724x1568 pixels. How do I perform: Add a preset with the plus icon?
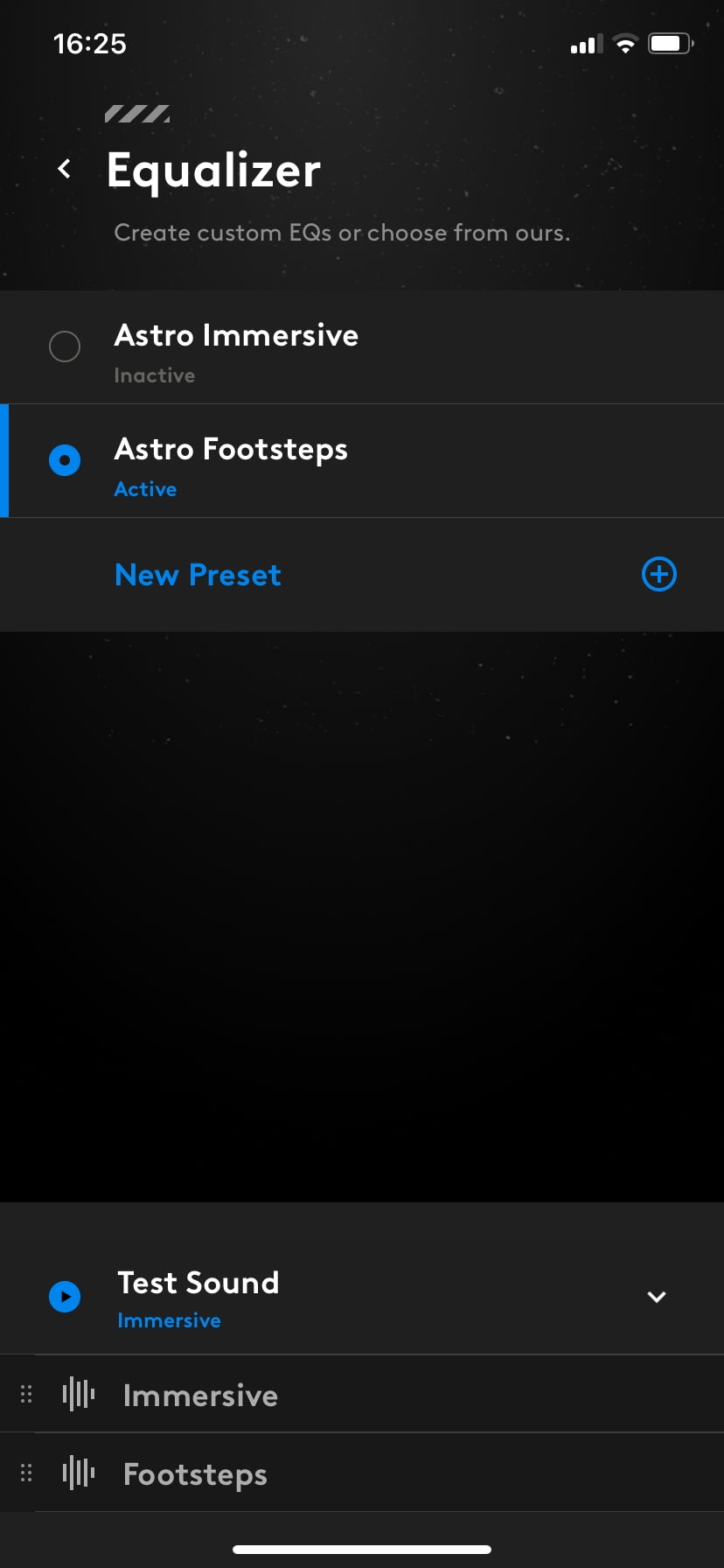click(x=659, y=574)
